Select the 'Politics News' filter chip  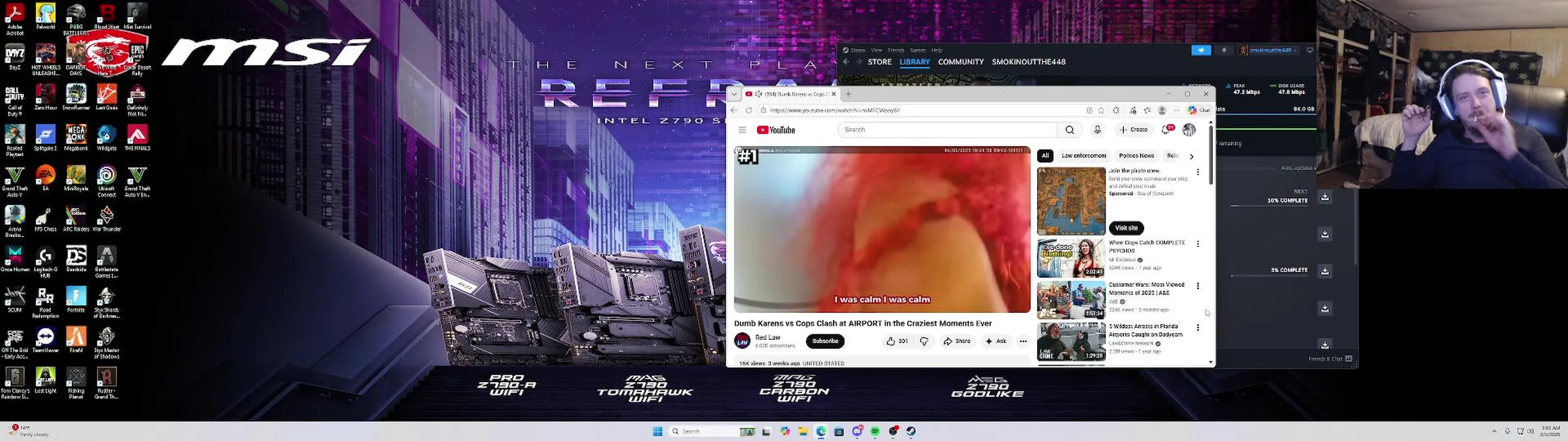tap(1136, 156)
